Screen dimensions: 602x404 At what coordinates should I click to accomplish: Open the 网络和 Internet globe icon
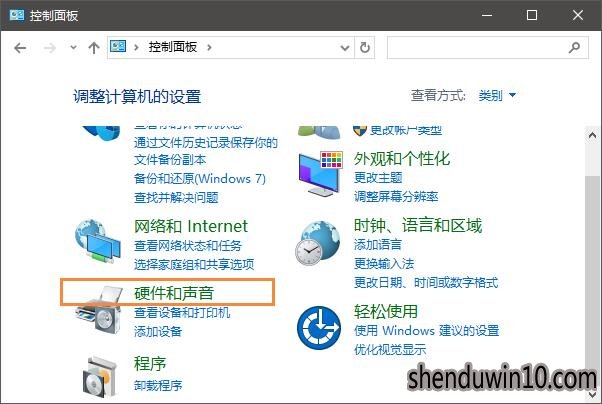pyautogui.click(x=98, y=241)
